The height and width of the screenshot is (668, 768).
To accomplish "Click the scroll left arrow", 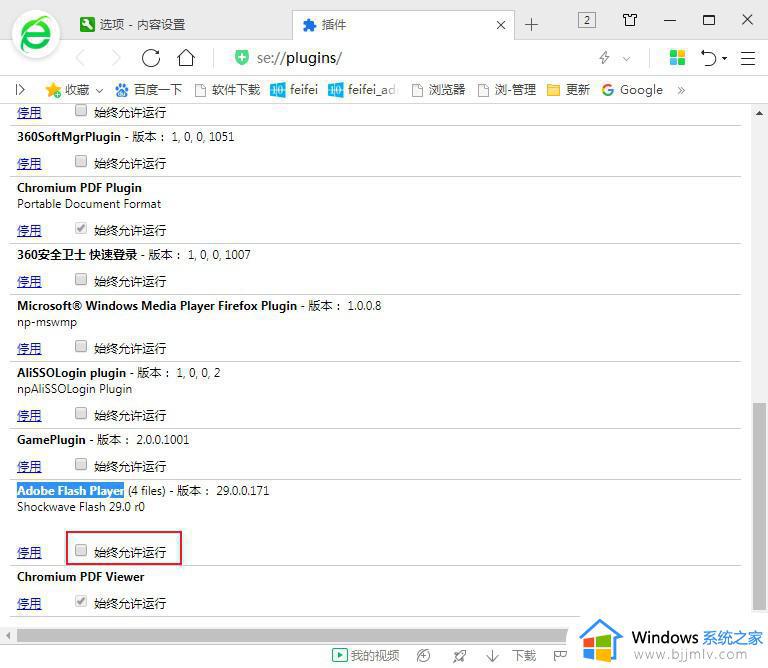I will point(8,636).
